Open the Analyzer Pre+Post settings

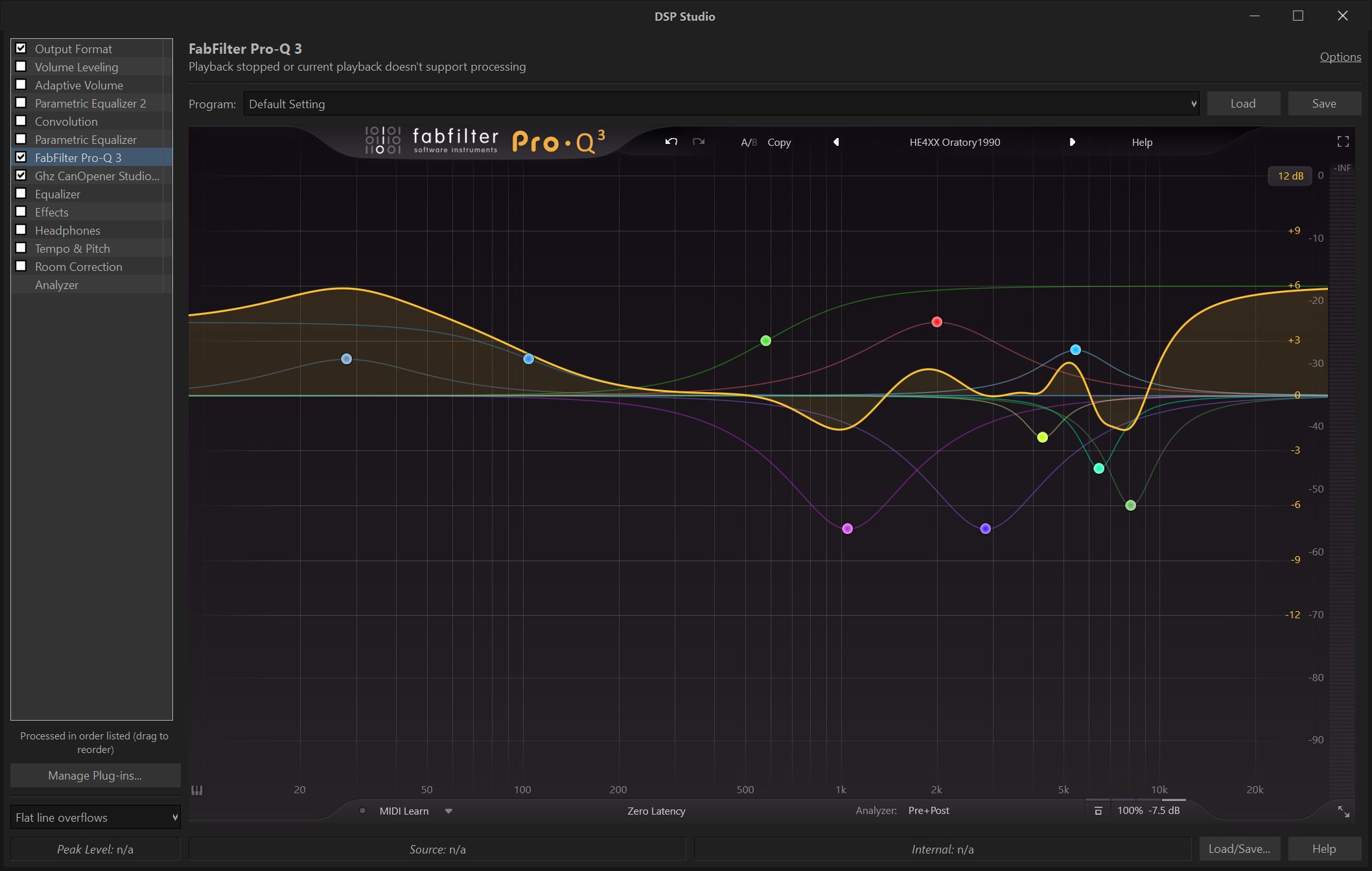point(929,810)
